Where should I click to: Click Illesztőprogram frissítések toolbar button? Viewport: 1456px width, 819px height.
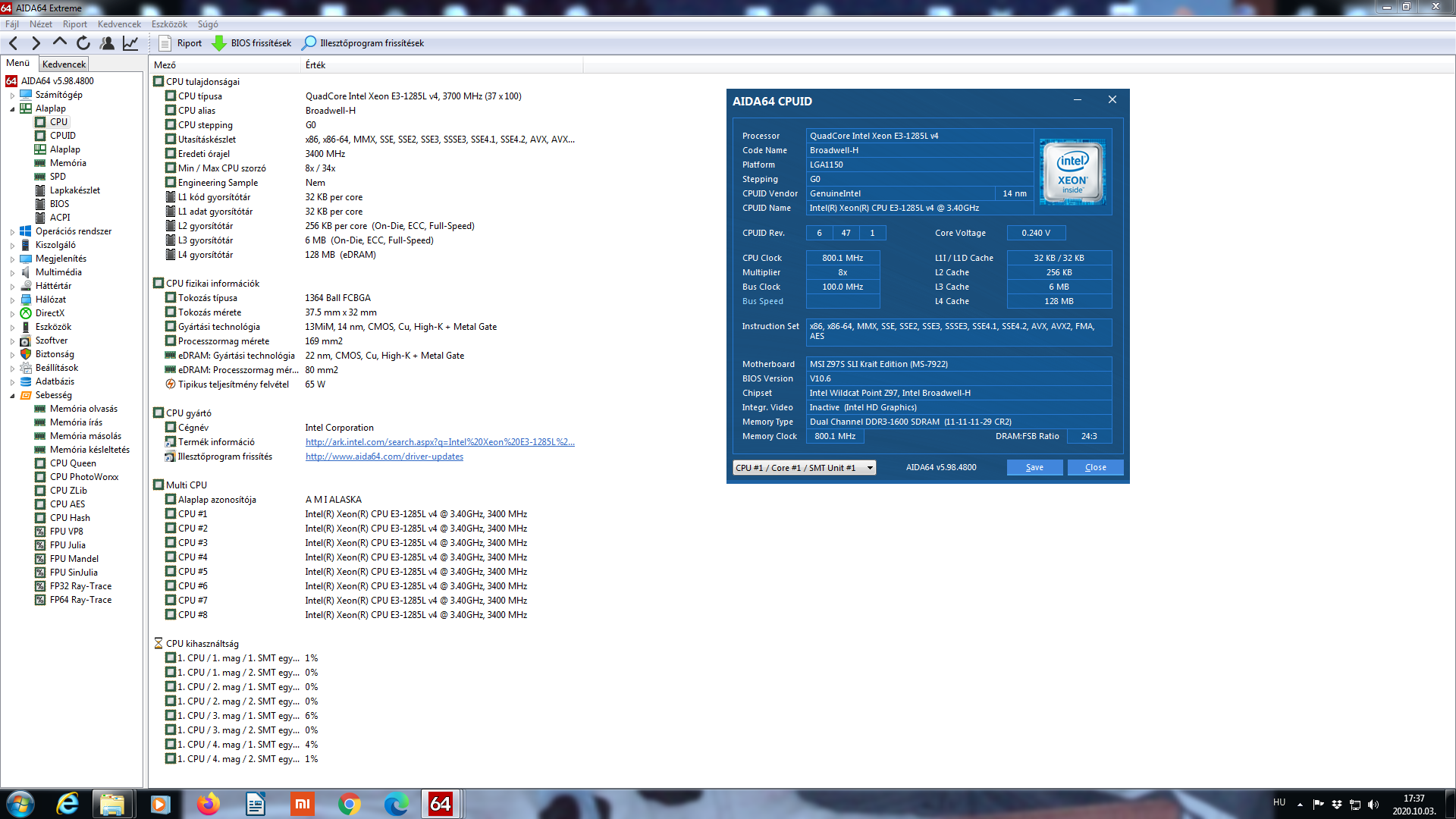[x=363, y=43]
